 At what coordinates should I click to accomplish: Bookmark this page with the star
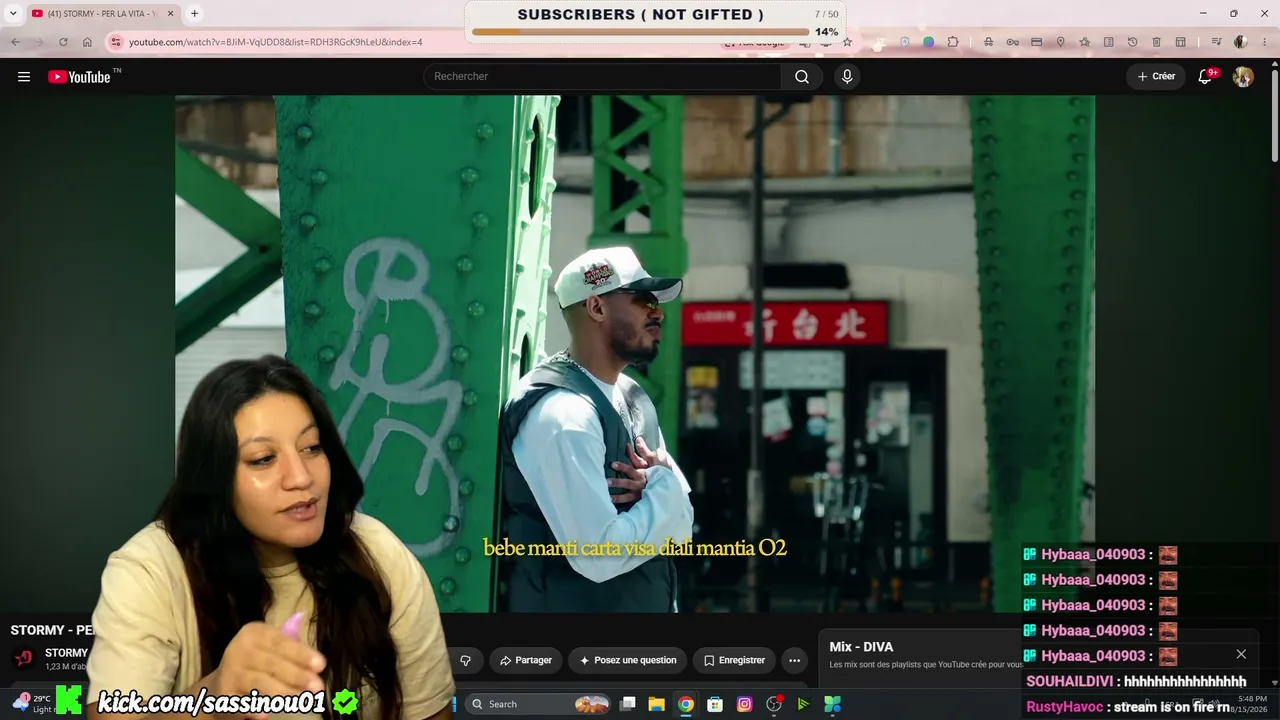coord(847,42)
